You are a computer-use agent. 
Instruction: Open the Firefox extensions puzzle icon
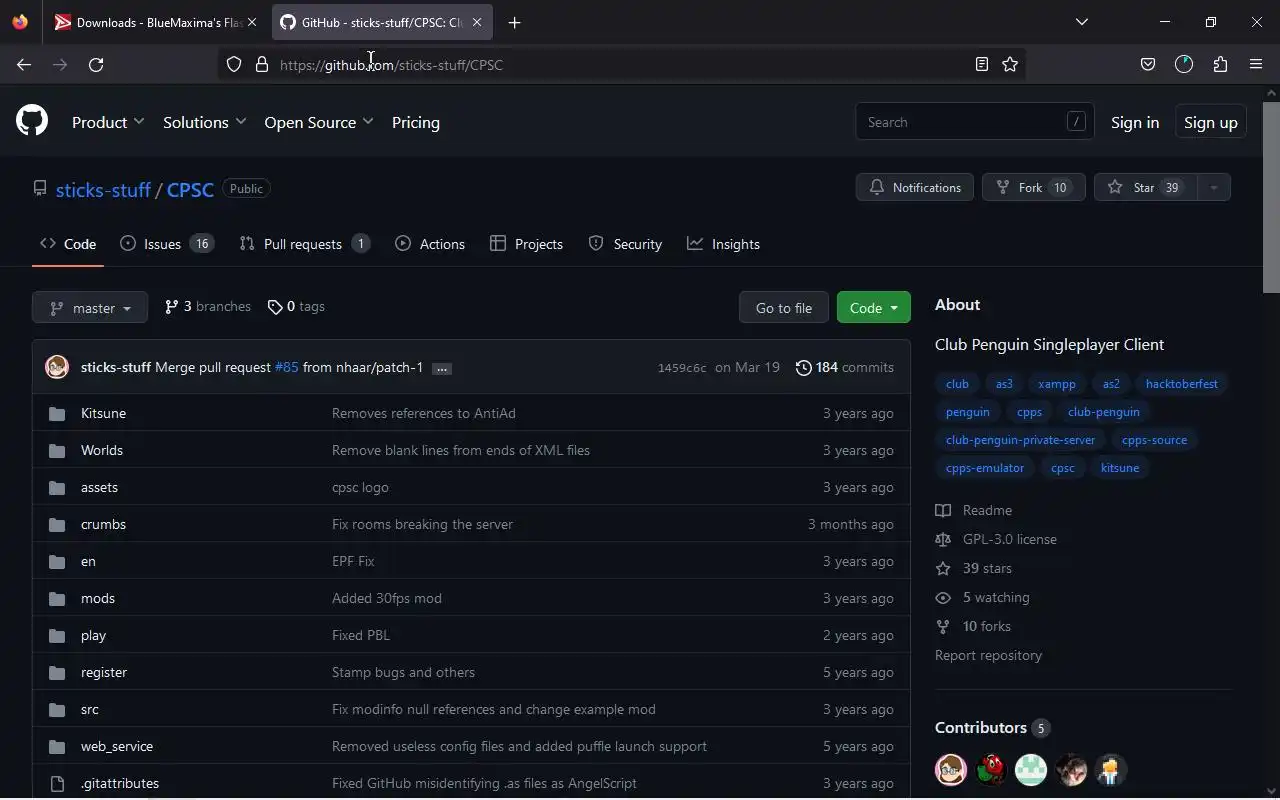click(1220, 64)
